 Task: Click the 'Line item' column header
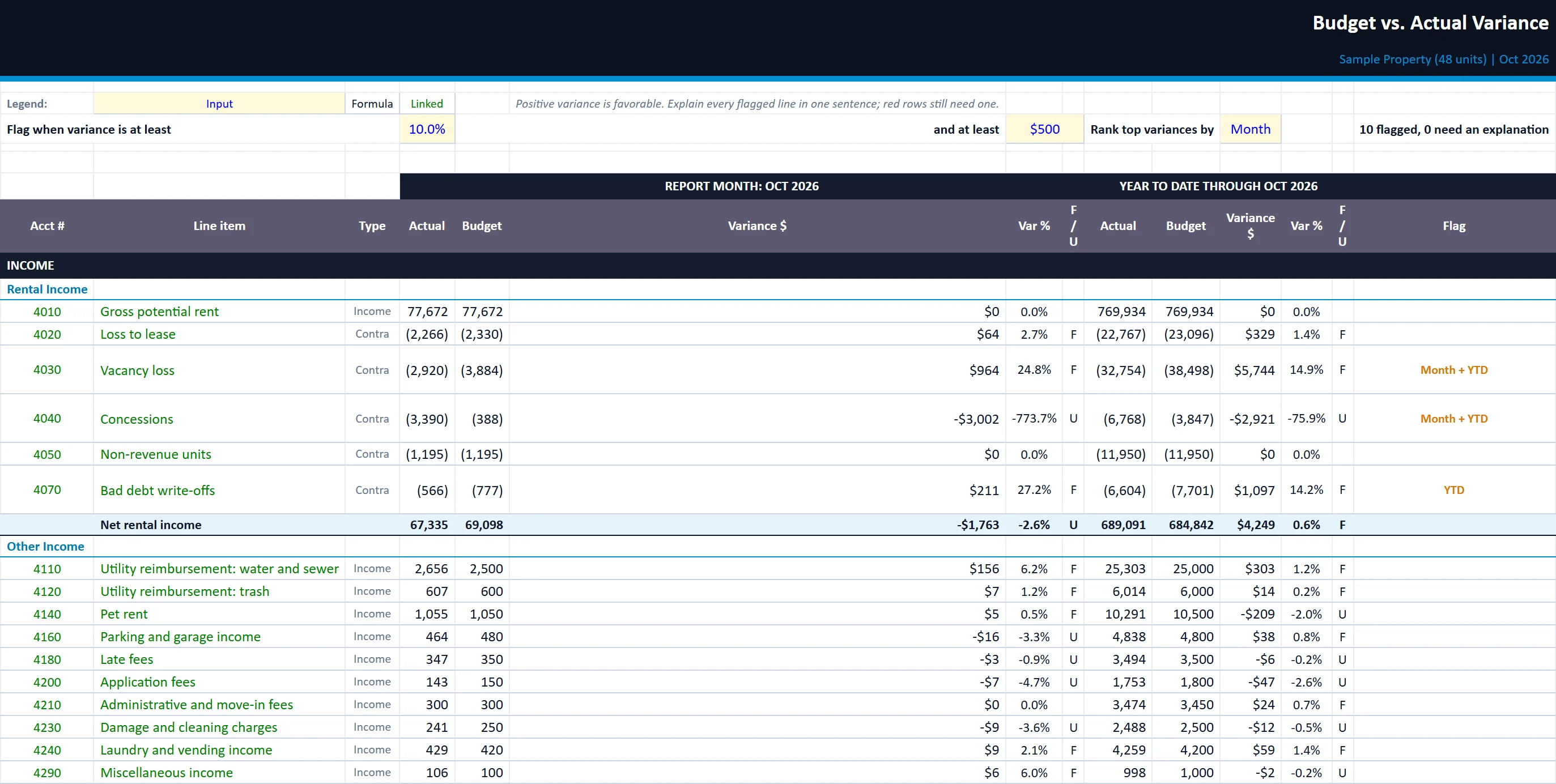click(x=219, y=226)
